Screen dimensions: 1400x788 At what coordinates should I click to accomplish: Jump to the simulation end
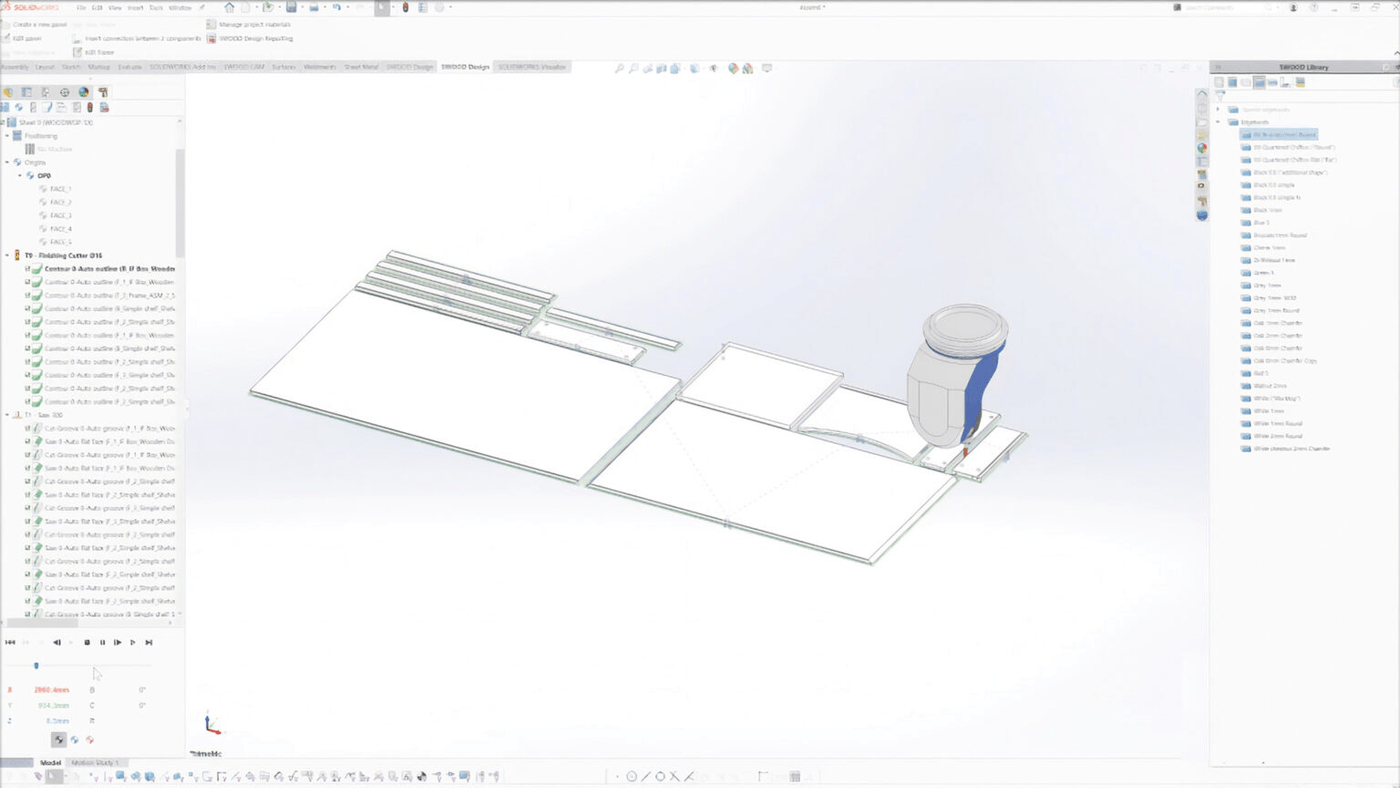(149, 643)
